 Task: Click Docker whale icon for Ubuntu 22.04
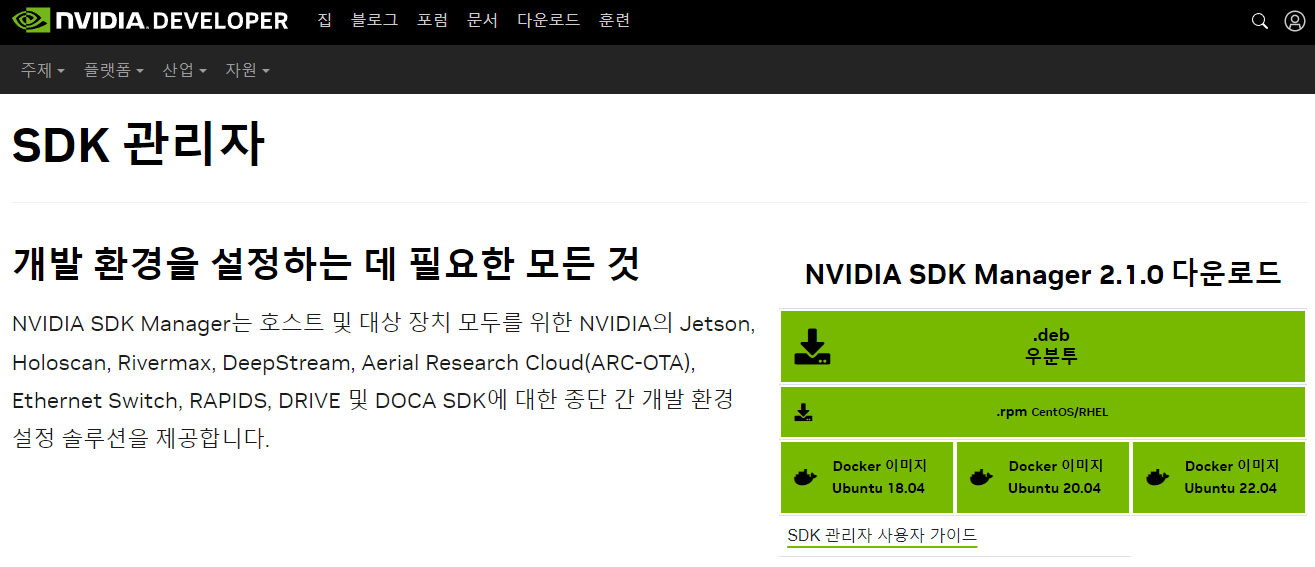[x=1157, y=477]
